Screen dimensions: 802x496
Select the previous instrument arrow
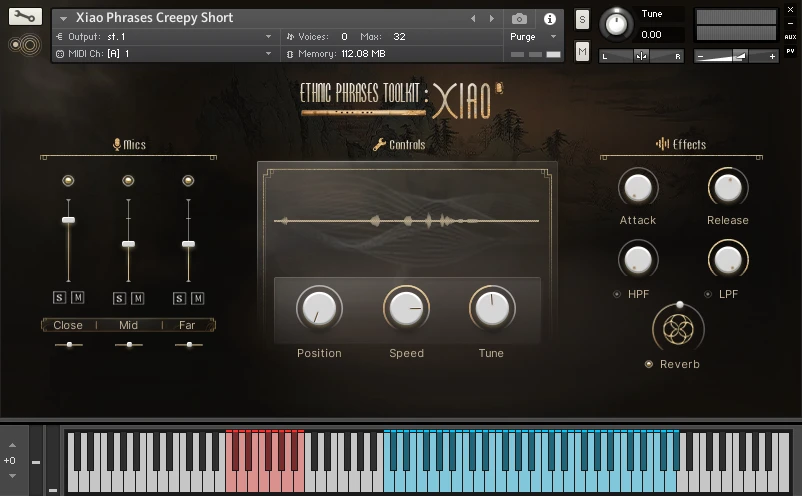[473, 19]
